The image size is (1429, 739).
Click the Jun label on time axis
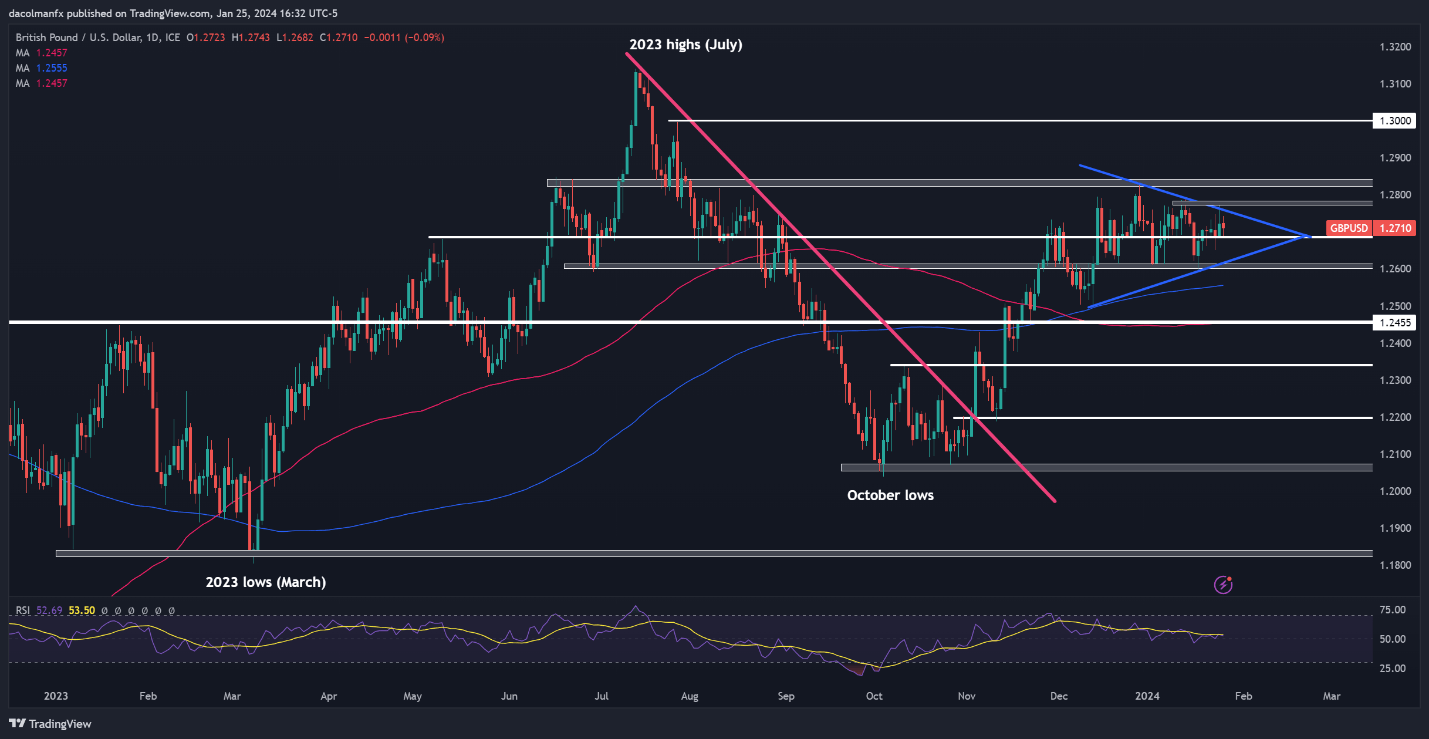coord(509,694)
